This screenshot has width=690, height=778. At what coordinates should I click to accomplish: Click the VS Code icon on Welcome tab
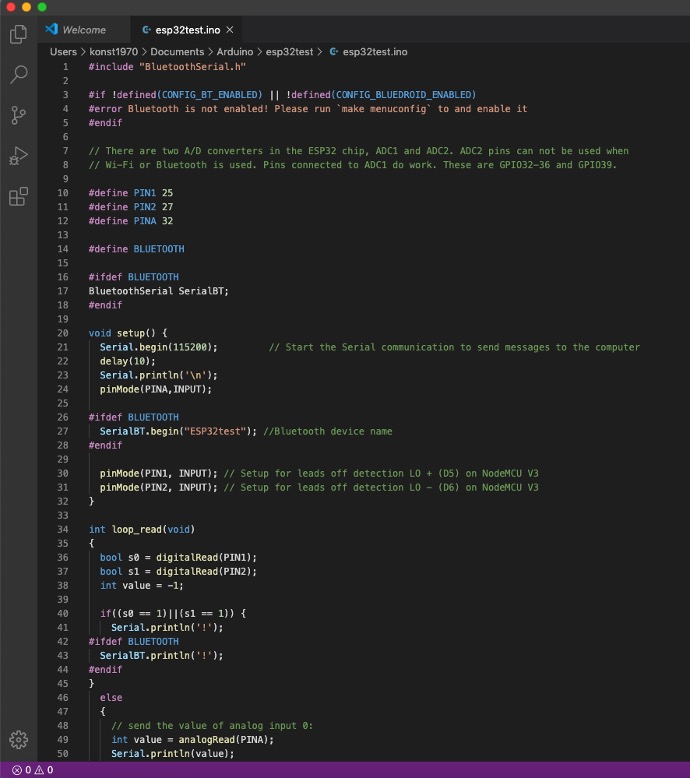pos(52,29)
